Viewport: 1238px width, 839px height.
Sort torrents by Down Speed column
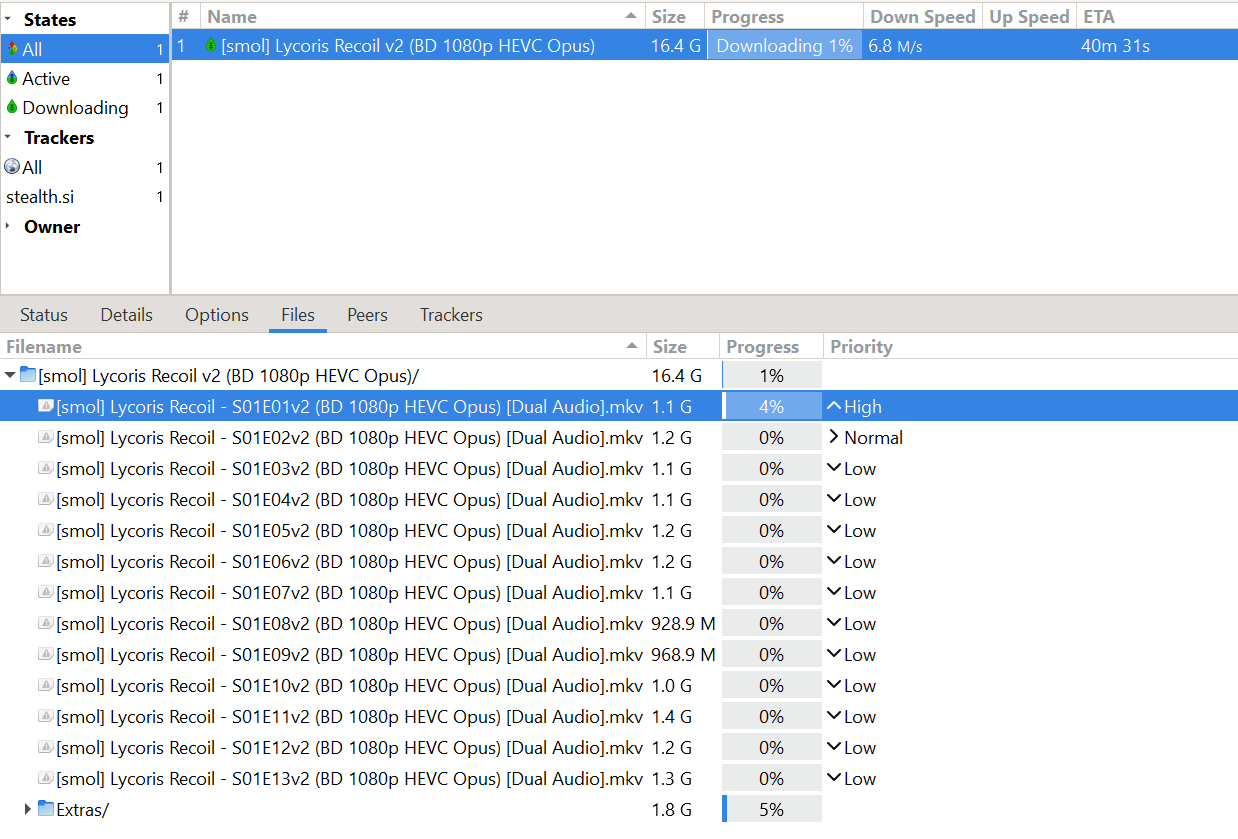[923, 17]
